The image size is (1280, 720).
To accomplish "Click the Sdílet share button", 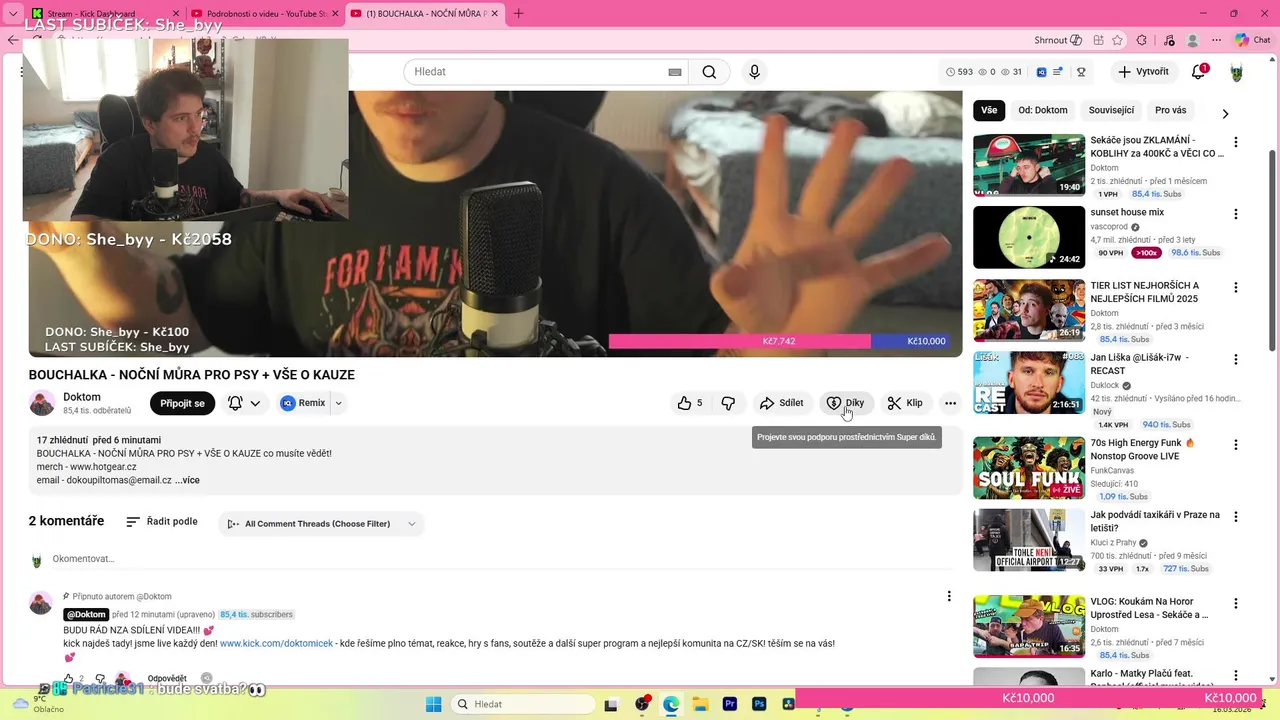I will (x=781, y=403).
